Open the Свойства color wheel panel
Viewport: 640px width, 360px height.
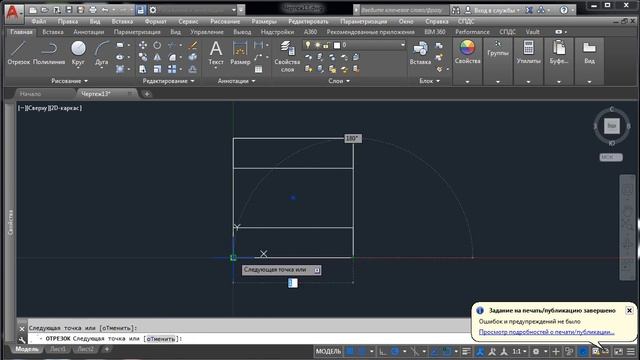pos(467,52)
